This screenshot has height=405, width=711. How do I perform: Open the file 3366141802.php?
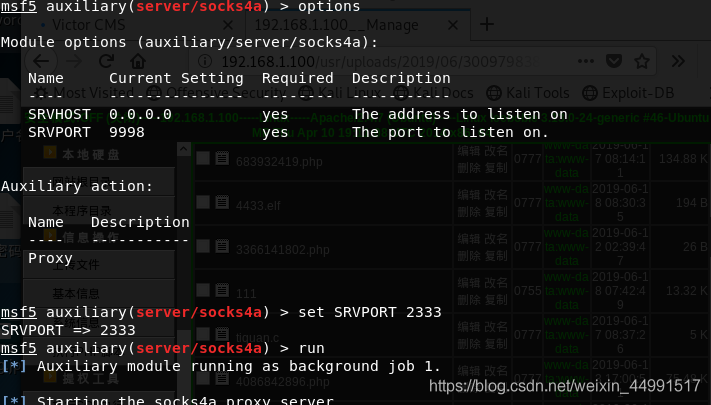tap(282, 250)
